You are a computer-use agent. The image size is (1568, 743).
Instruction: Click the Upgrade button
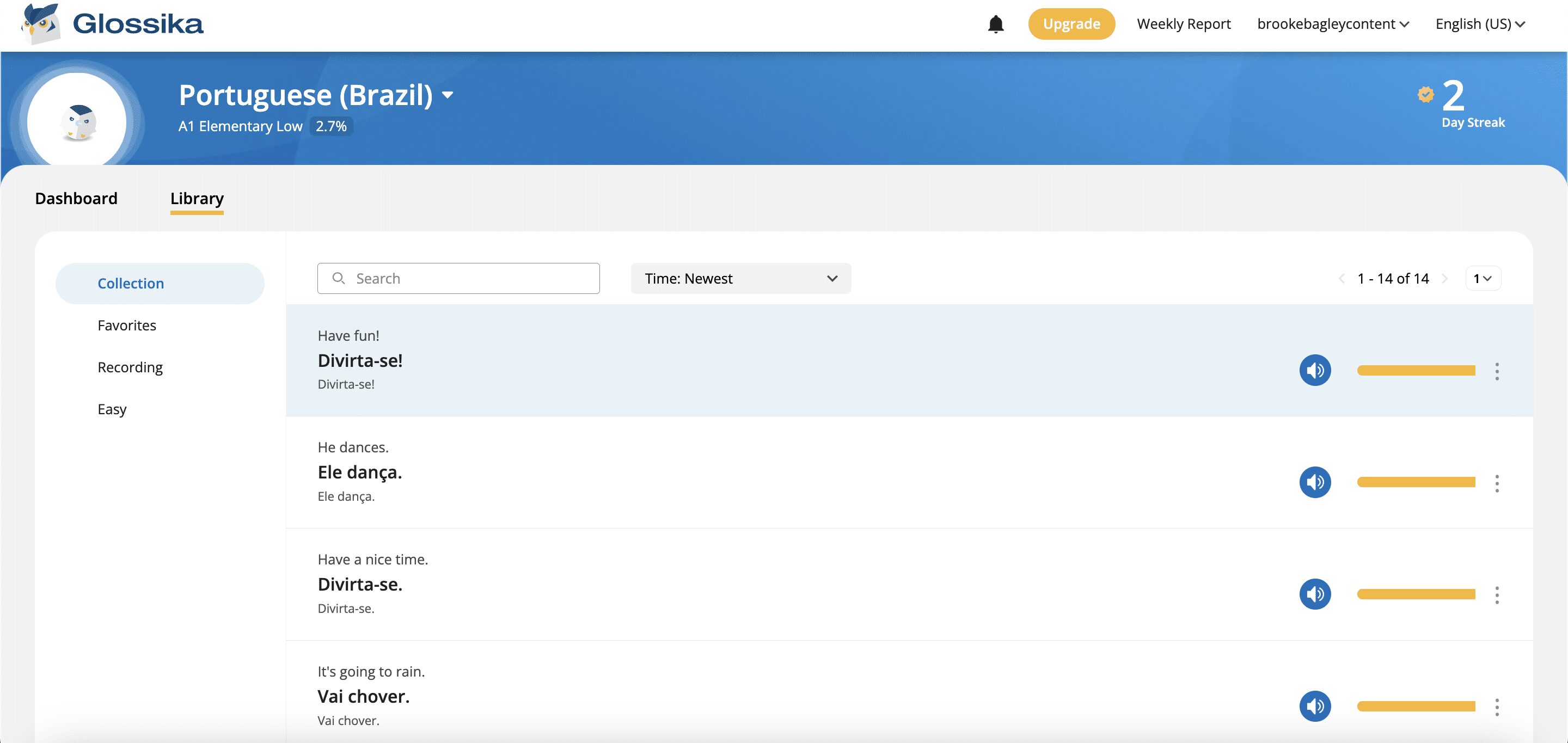1071,24
